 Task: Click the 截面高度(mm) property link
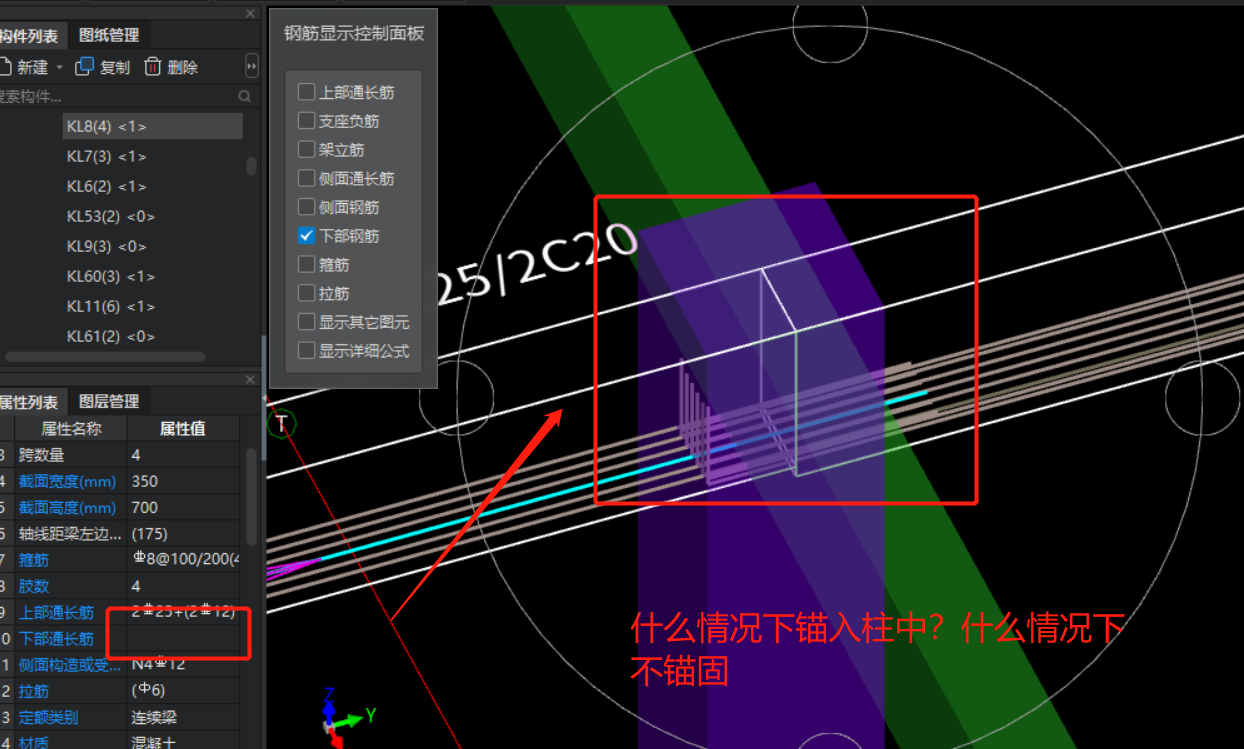click(x=67, y=507)
